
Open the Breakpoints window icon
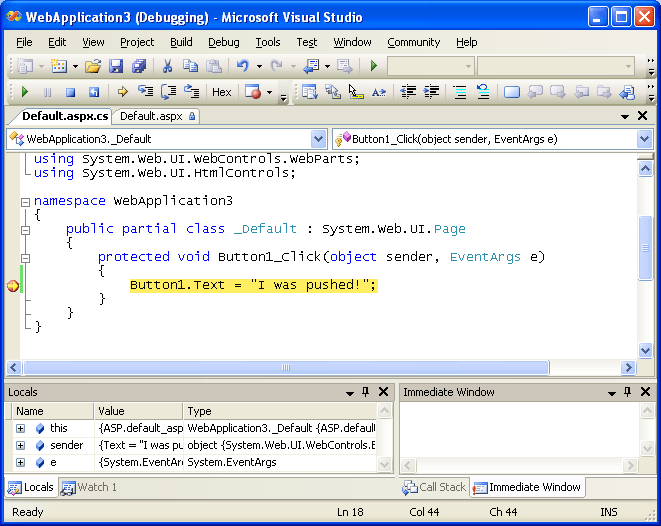(253, 91)
